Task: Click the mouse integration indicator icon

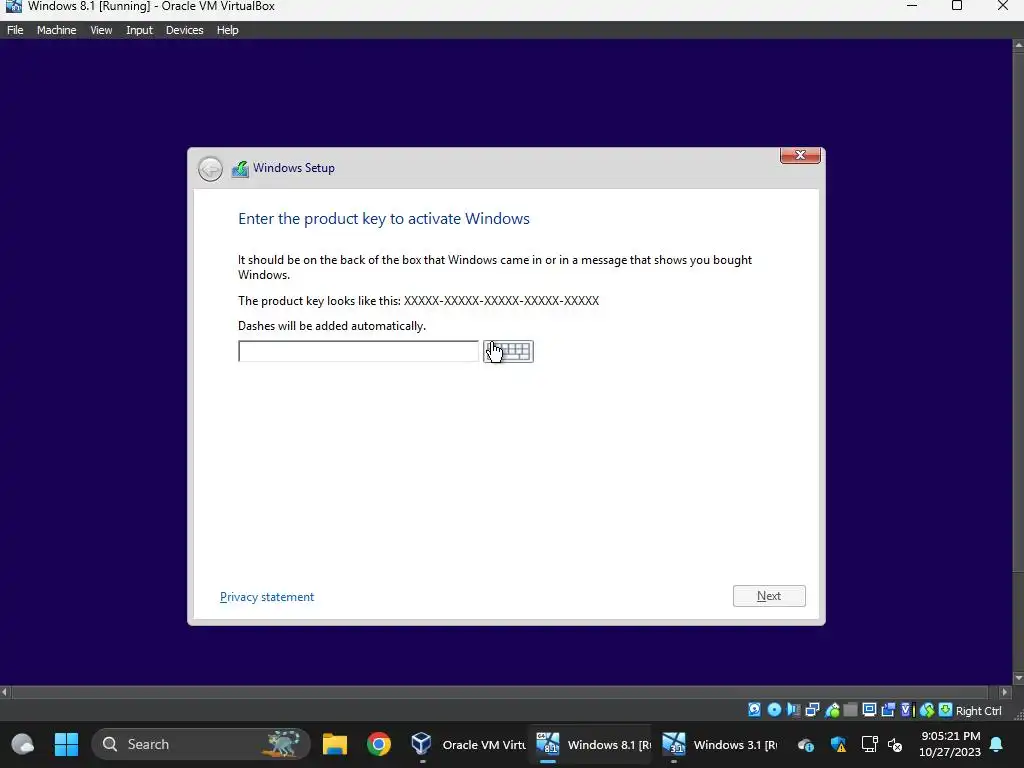Action: pos(927,710)
